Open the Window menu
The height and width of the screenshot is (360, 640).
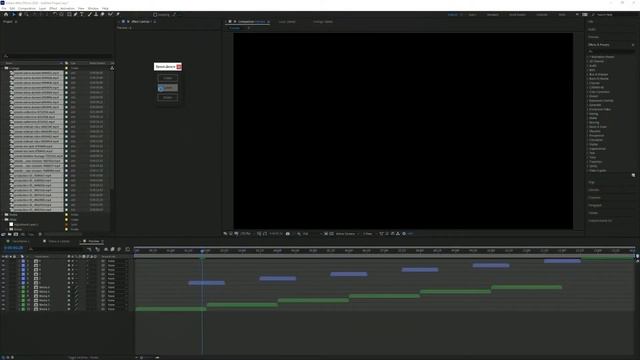93,8
